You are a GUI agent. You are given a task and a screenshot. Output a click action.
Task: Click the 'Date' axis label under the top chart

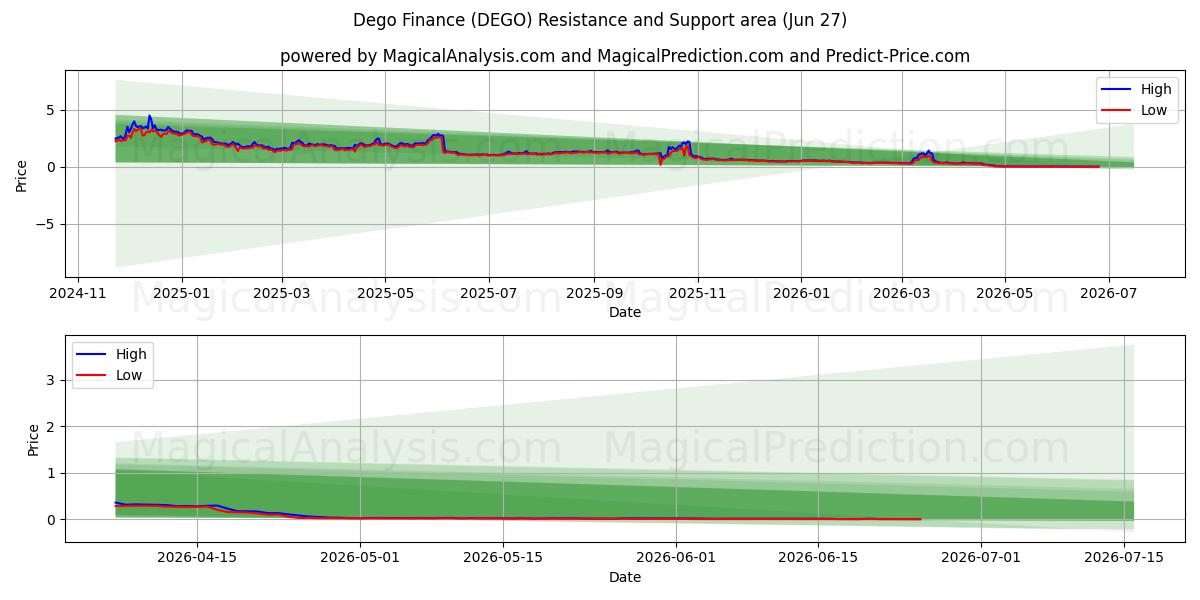625,313
